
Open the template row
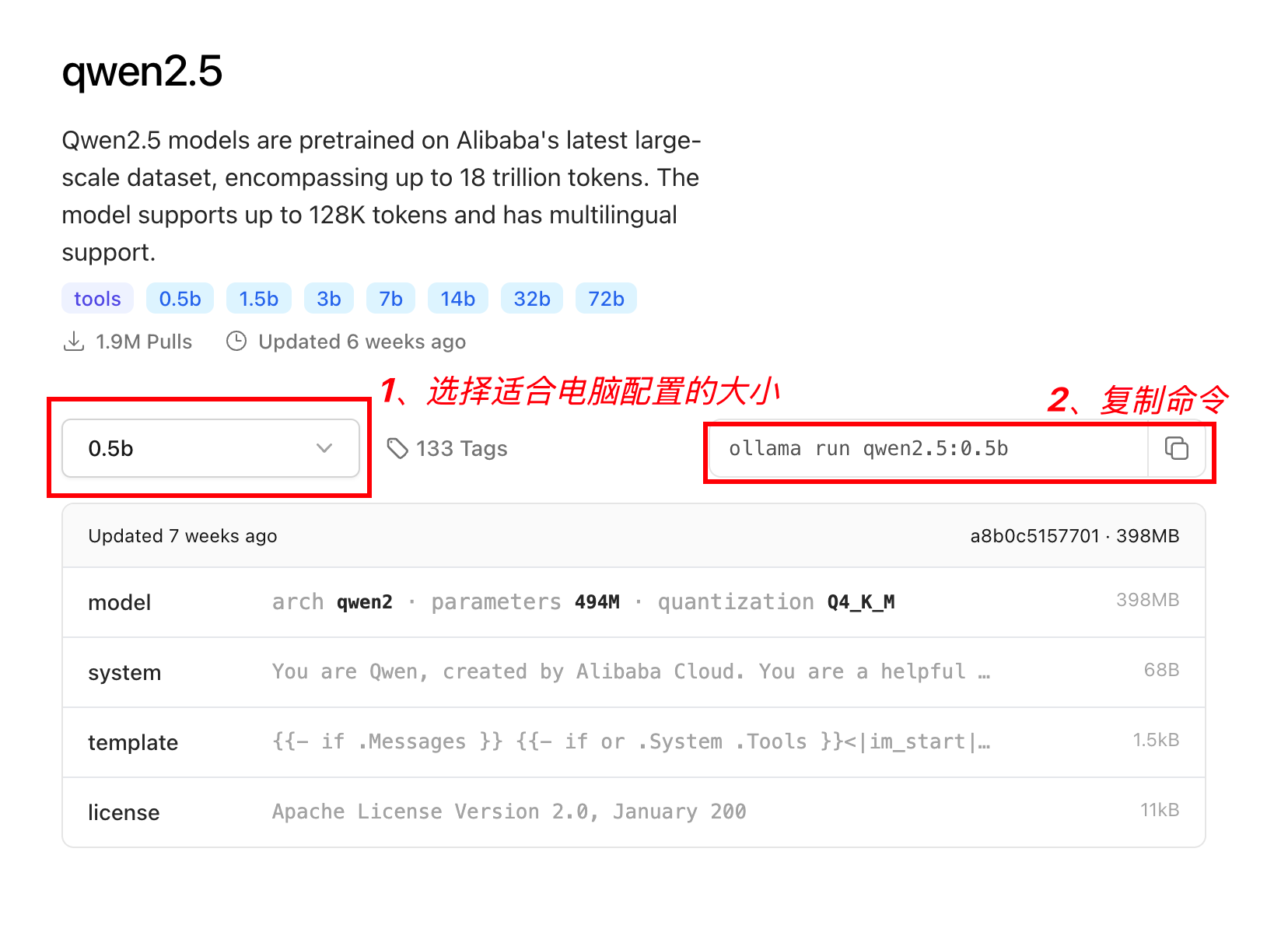click(x=634, y=742)
